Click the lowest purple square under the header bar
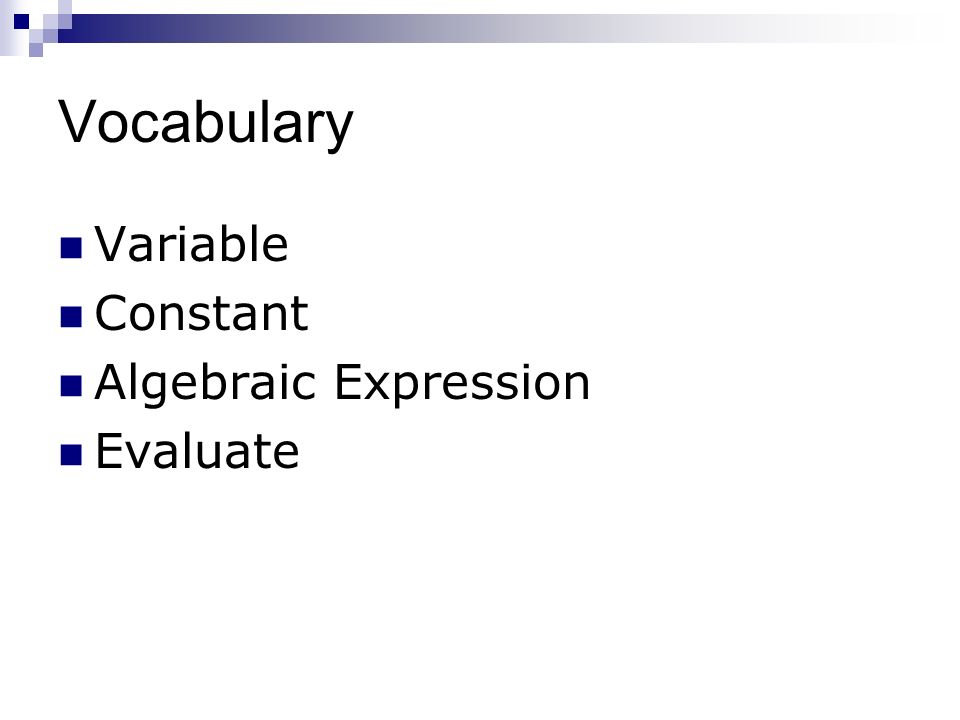 [36, 50]
